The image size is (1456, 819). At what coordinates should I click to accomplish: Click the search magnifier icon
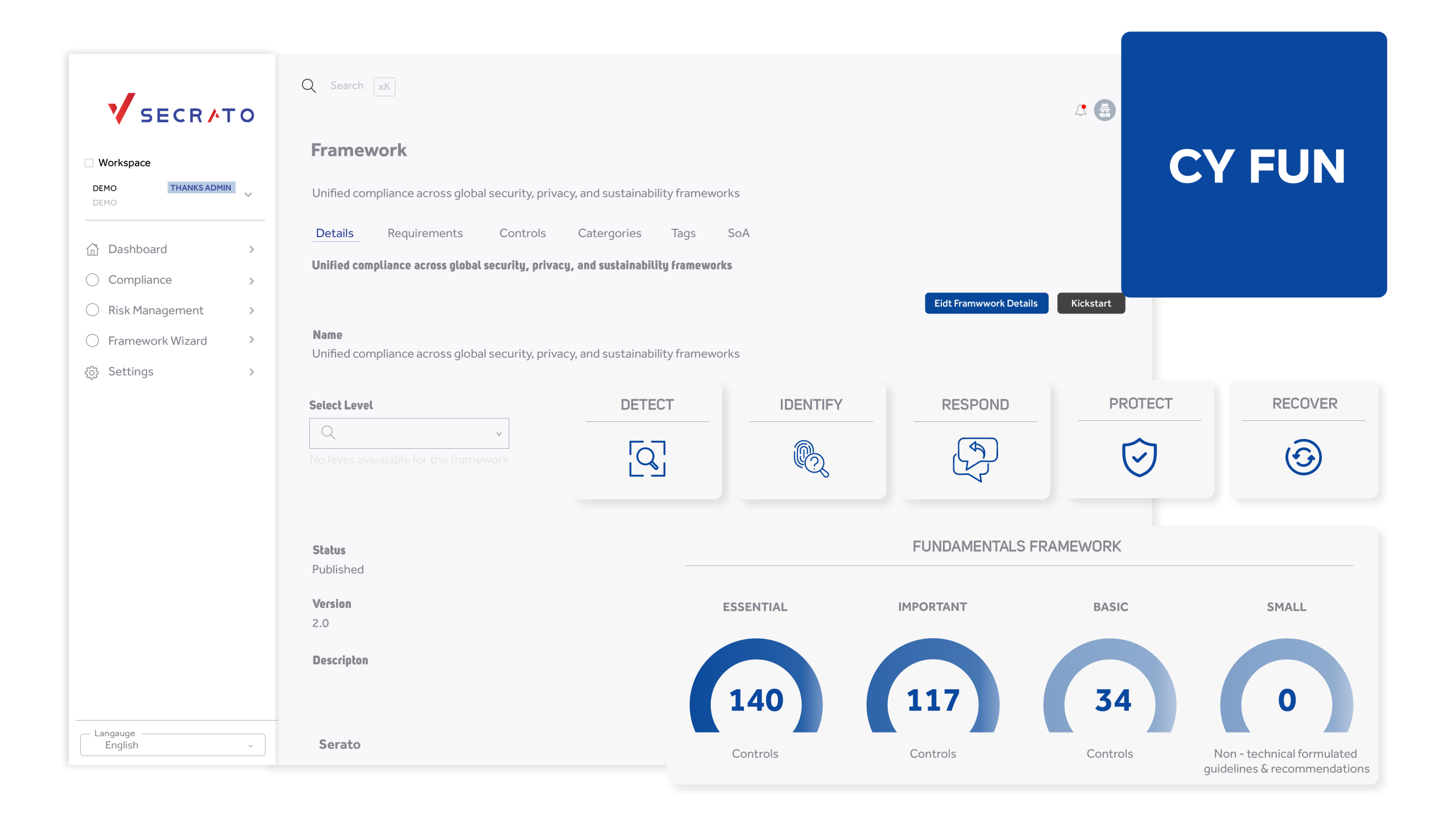click(x=309, y=86)
